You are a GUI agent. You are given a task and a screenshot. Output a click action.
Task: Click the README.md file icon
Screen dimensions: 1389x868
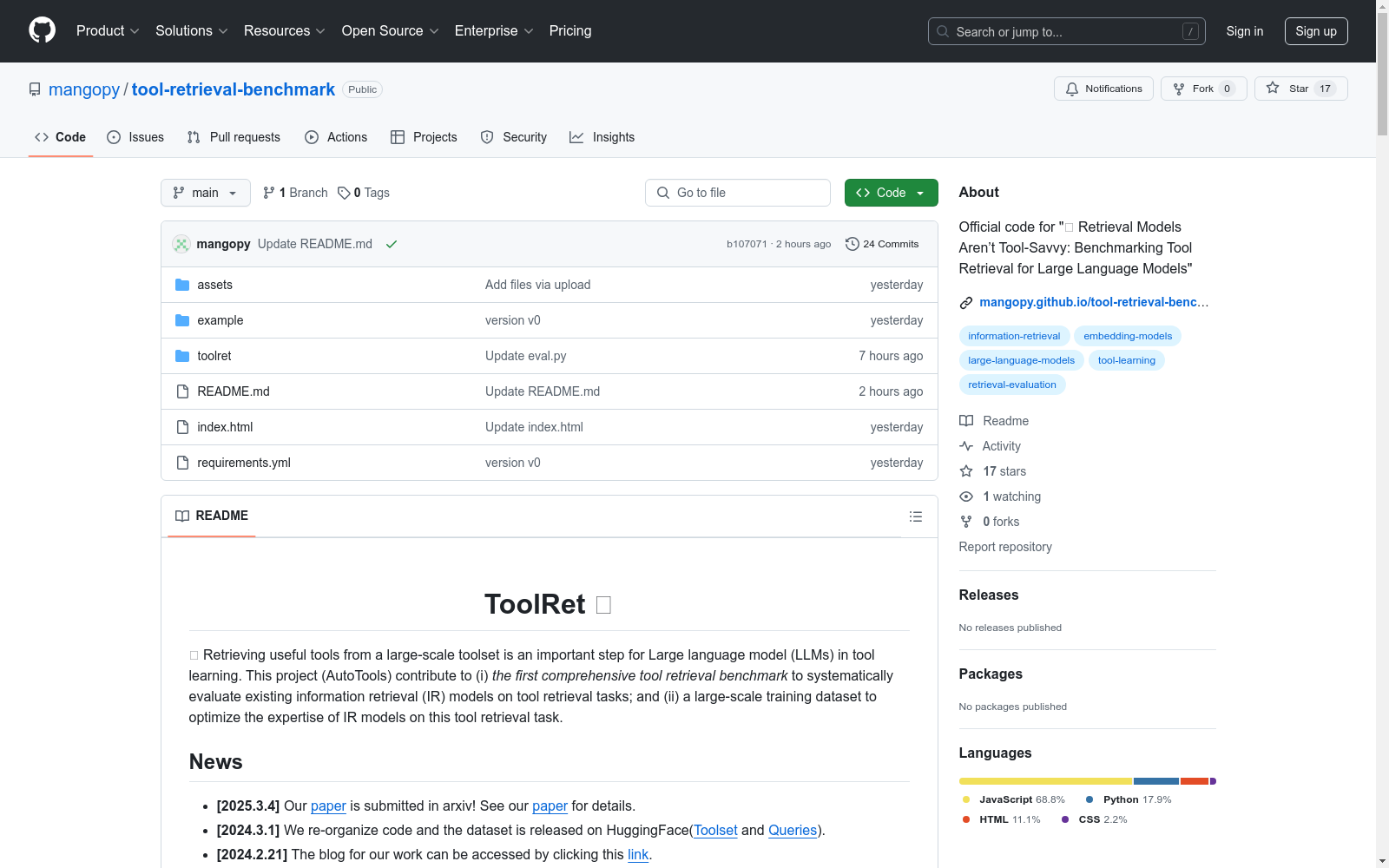click(182, 391)
